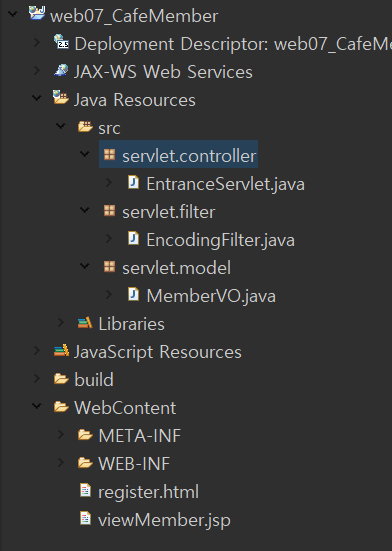Image resolution: width=392 pixels, height=551 pixels.
Task: Select the build folder label
Action: (94, 380)
